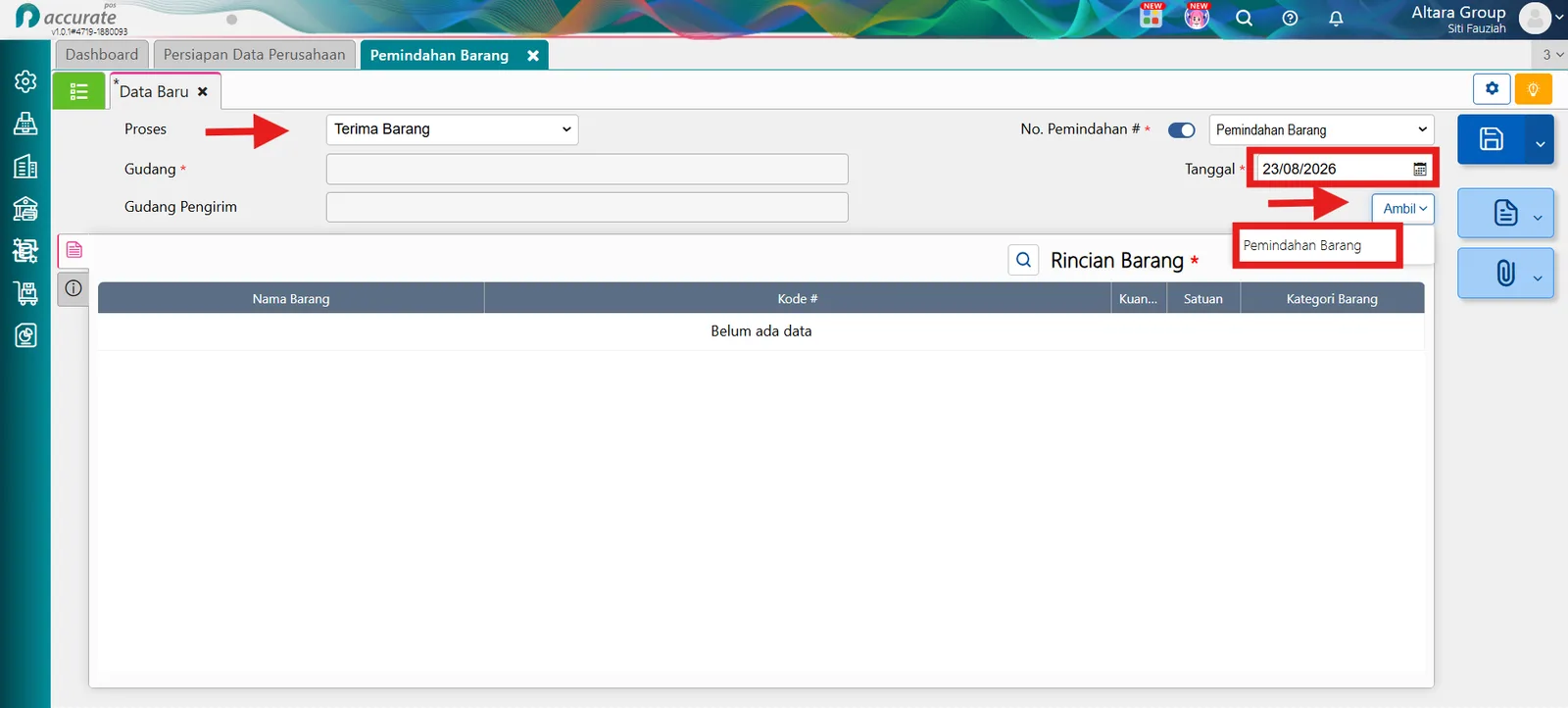Screen dimensions: 1568x708
Task: Click the Gudang input field
Action: (x=587, y=169)
